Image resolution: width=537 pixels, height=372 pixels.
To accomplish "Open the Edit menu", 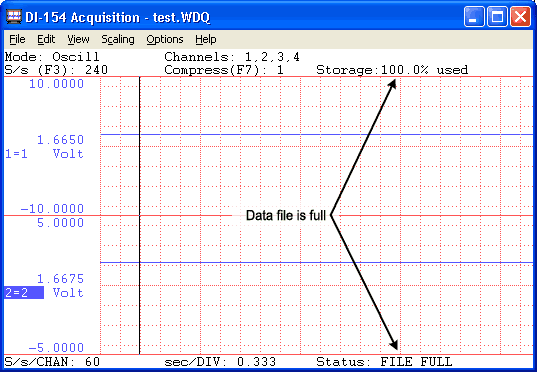I will pyautogui.click(x=46, y=39).
